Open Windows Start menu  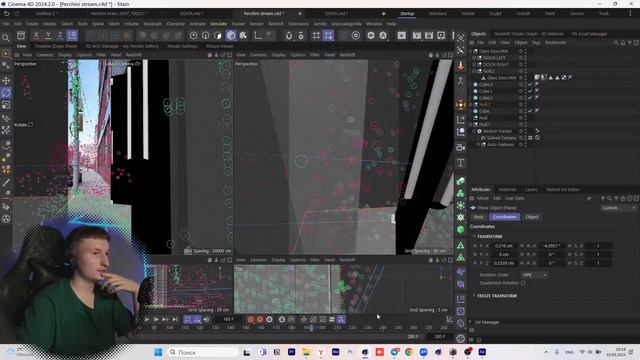point(158,352)
